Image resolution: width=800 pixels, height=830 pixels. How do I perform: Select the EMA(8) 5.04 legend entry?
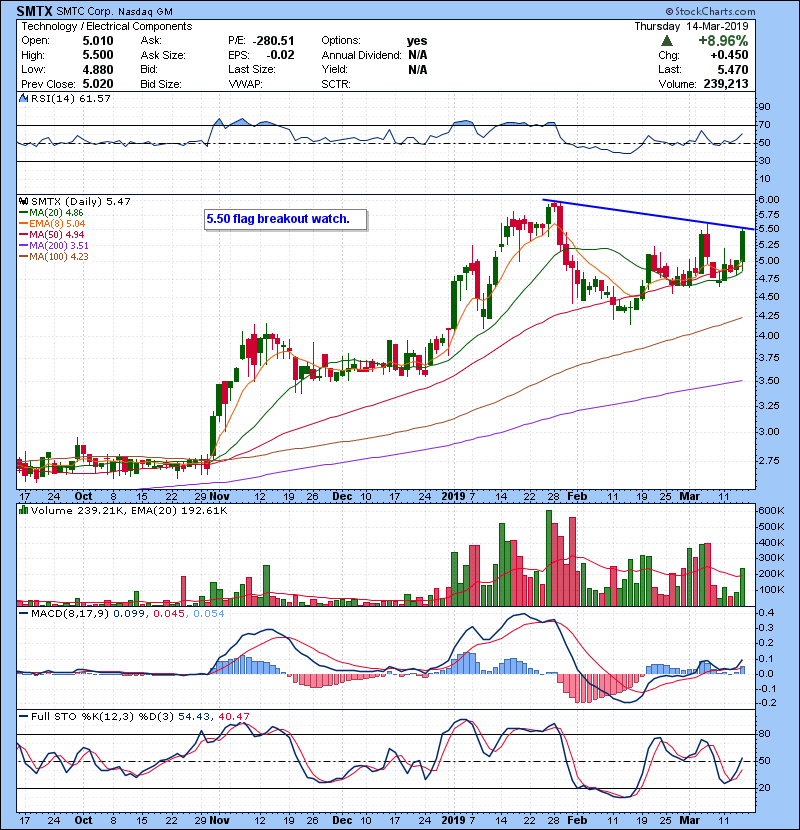52,223
